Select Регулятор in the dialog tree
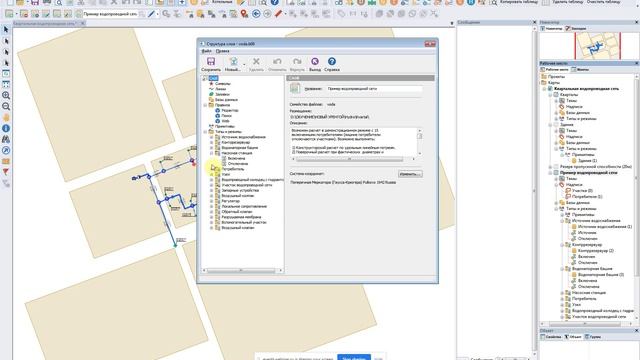 point(231,201)
